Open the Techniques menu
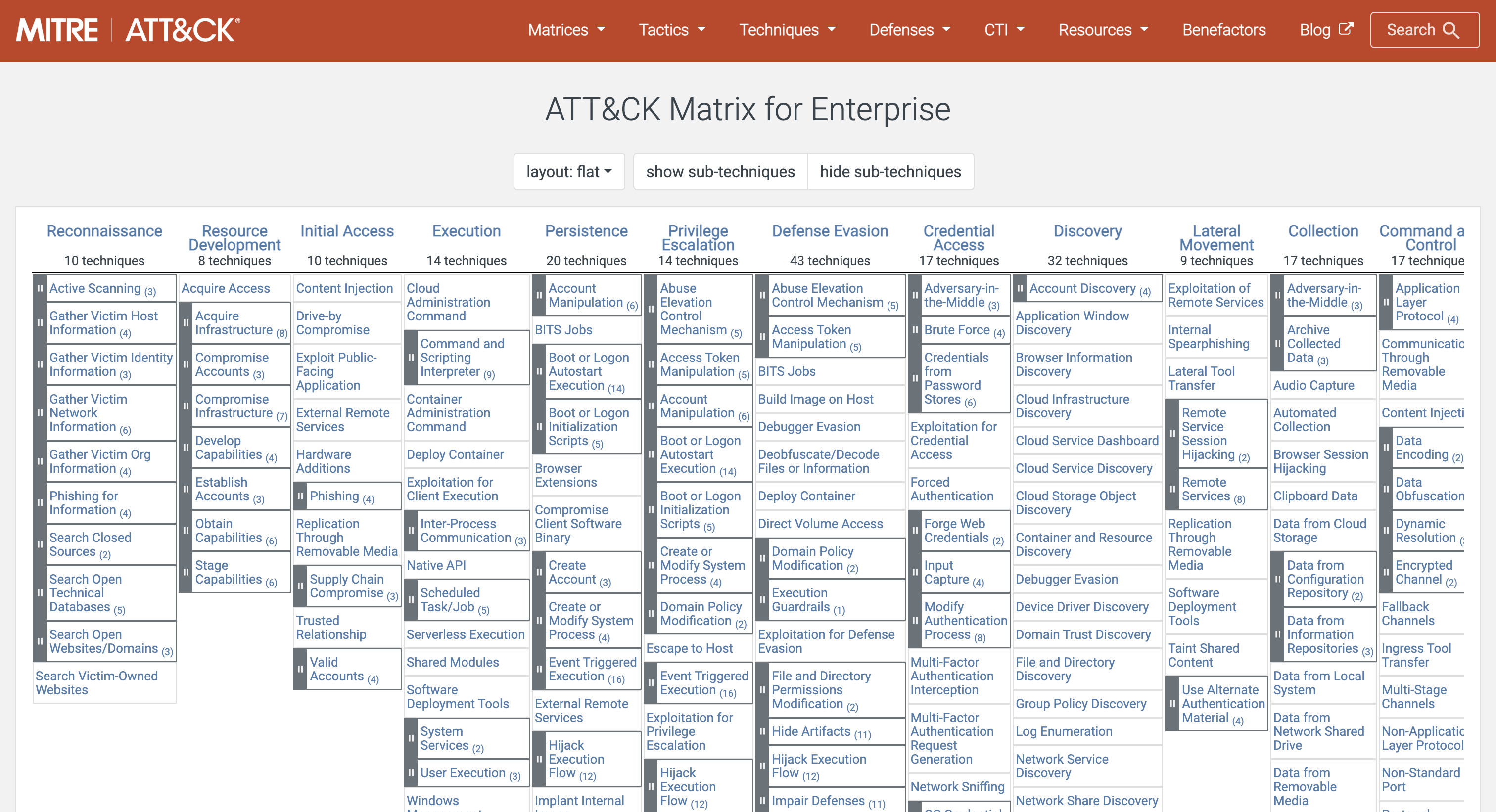Screen dimensions: 1496x812 click(x=787, y=30)
